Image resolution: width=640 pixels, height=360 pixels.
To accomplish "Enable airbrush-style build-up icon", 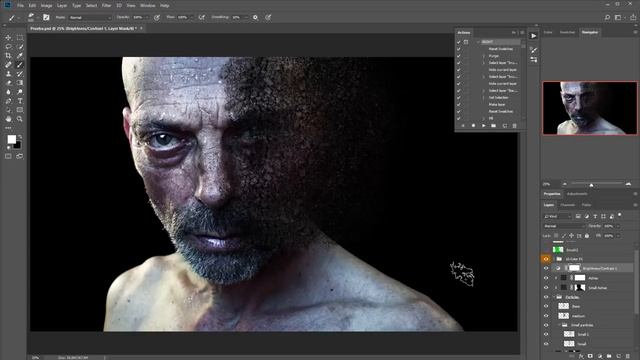I will click(x=202, y=18).
